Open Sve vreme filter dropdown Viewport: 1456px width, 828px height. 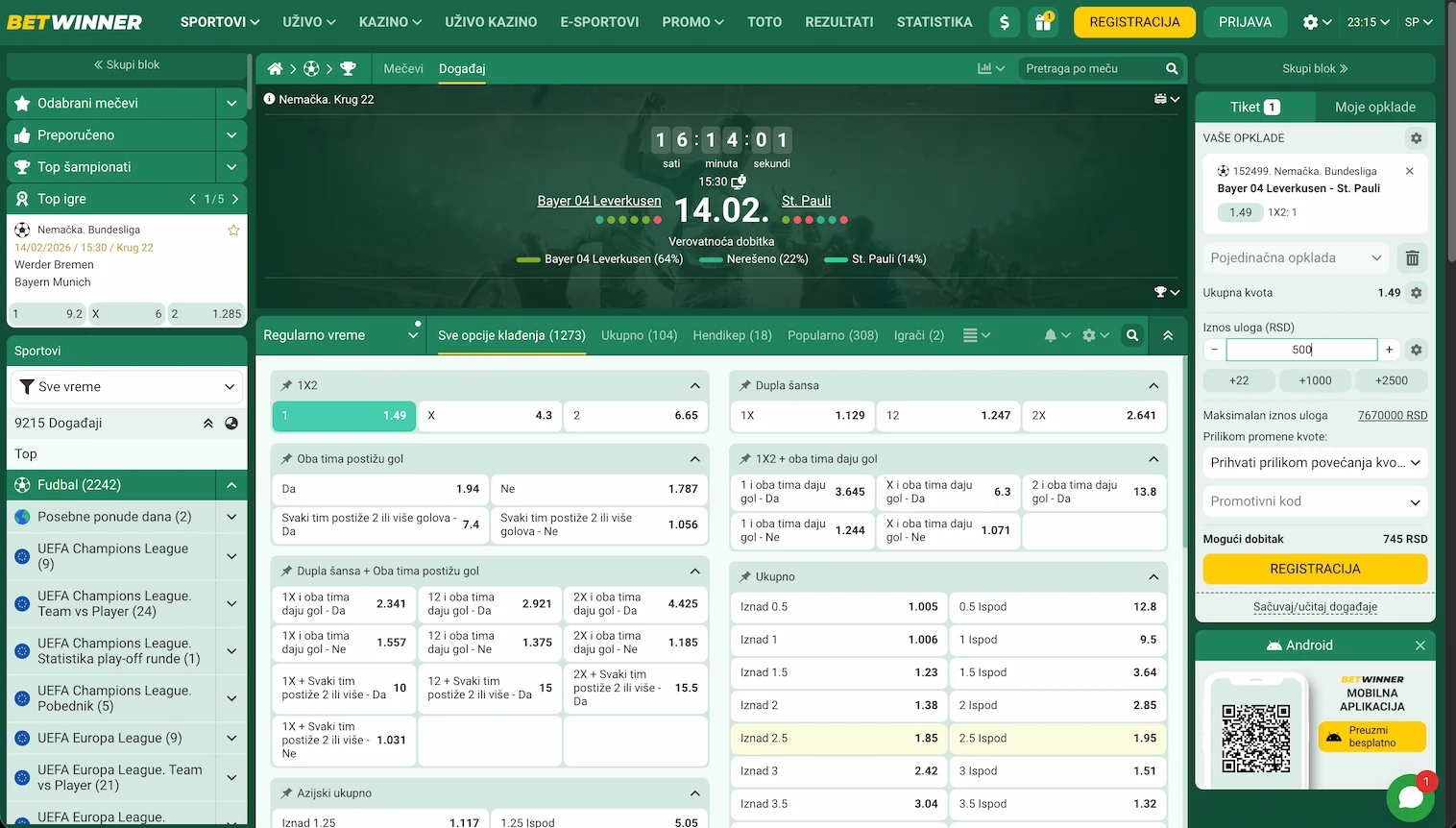[x=127, y=387]
